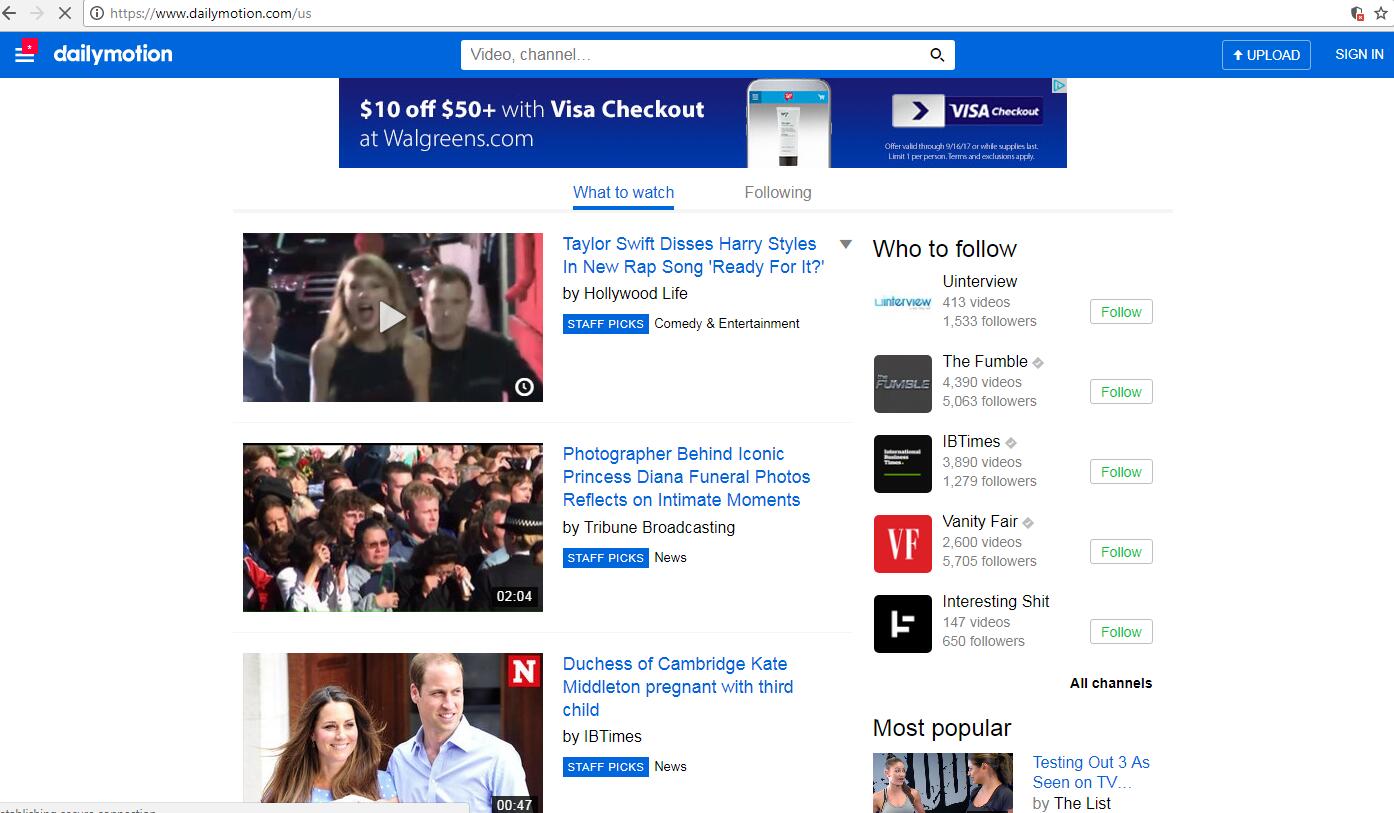
Task: Open Vanity Fair VF avatar
Action: click(903, 544)
